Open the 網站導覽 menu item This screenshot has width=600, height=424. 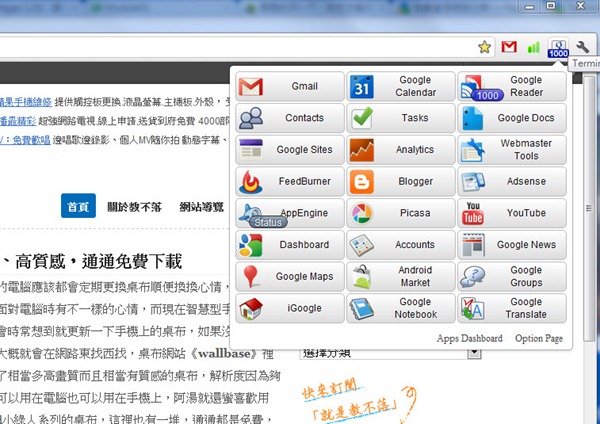tap(202, 207)
